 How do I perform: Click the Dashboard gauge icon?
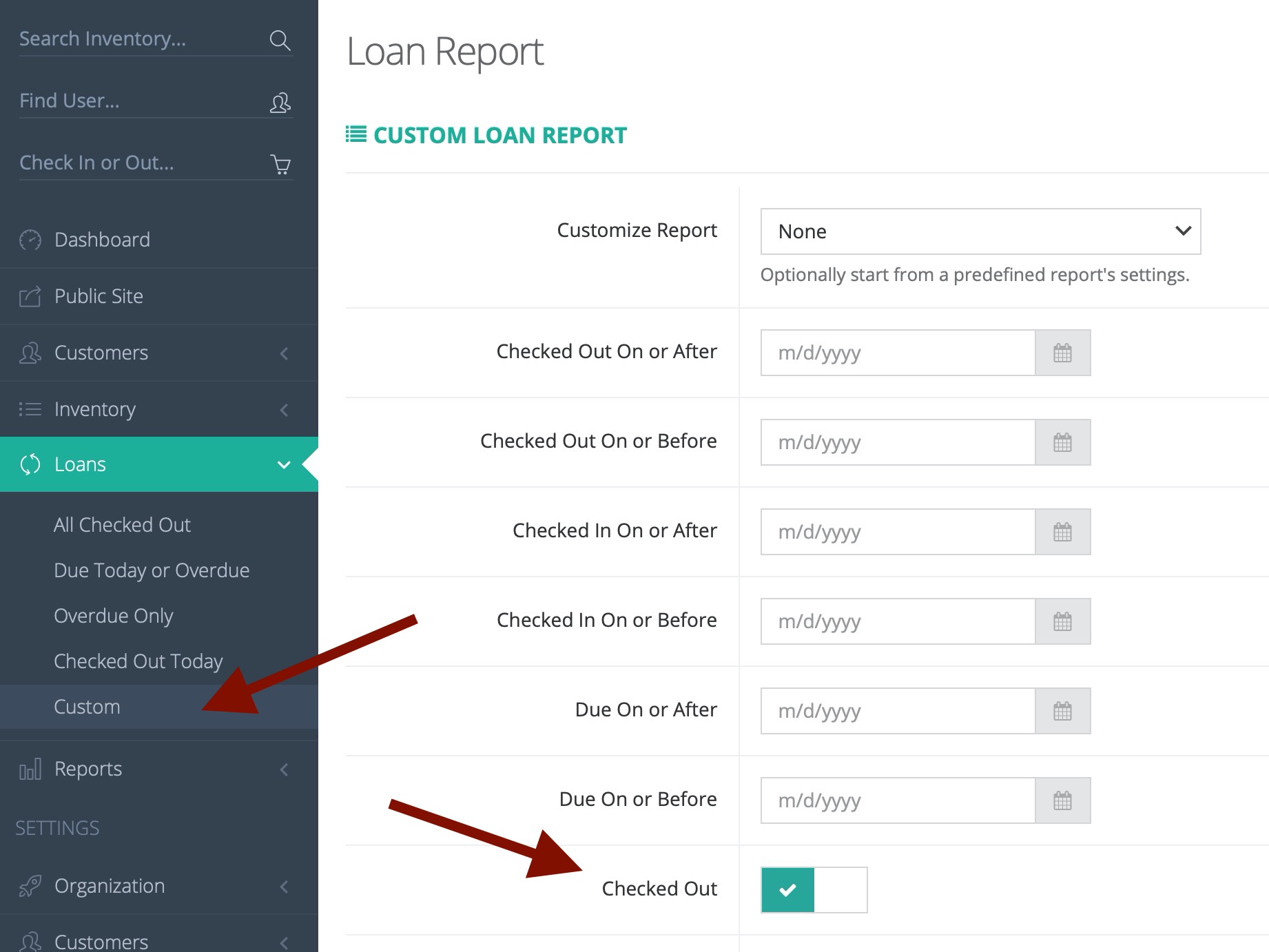[30, 240]
